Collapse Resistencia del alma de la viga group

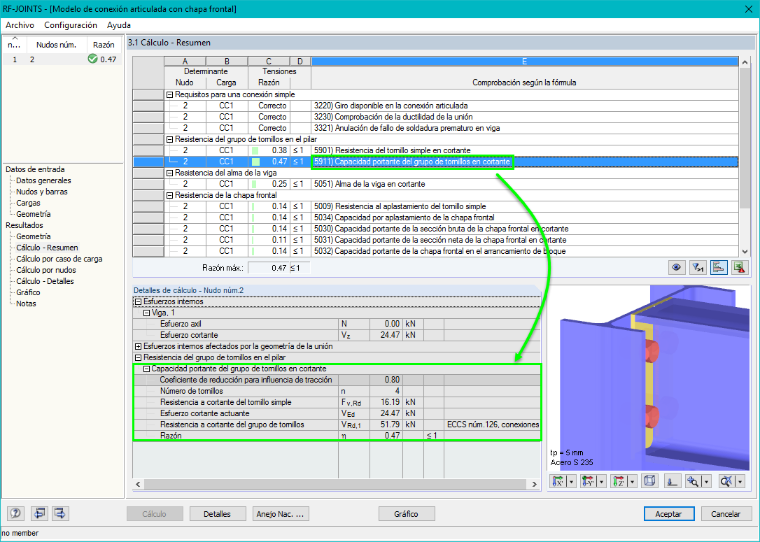(170, 173)
